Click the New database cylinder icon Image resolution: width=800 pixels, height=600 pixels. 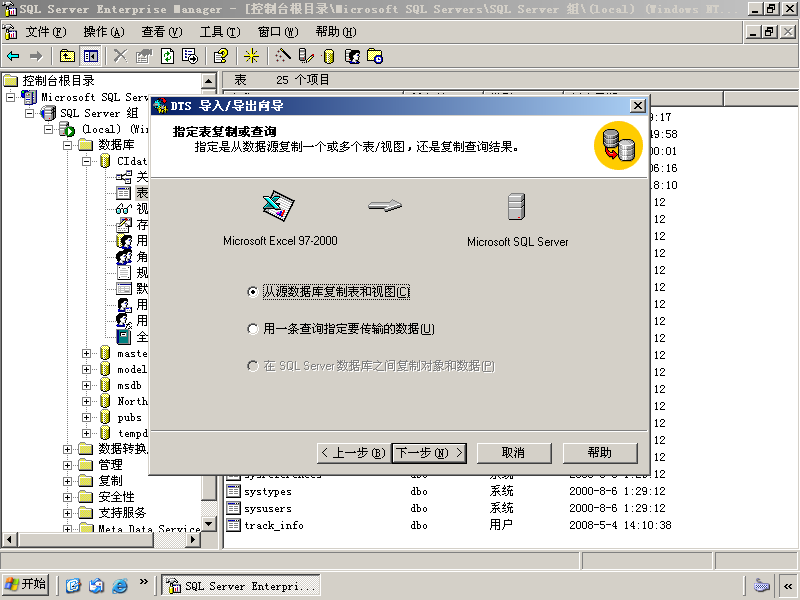[x=329, y=56]
